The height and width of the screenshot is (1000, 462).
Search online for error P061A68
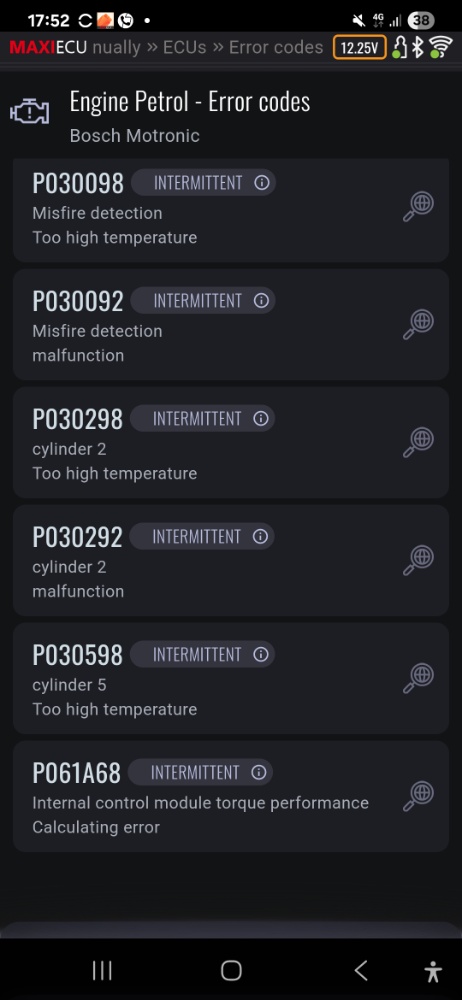[419, 797]
